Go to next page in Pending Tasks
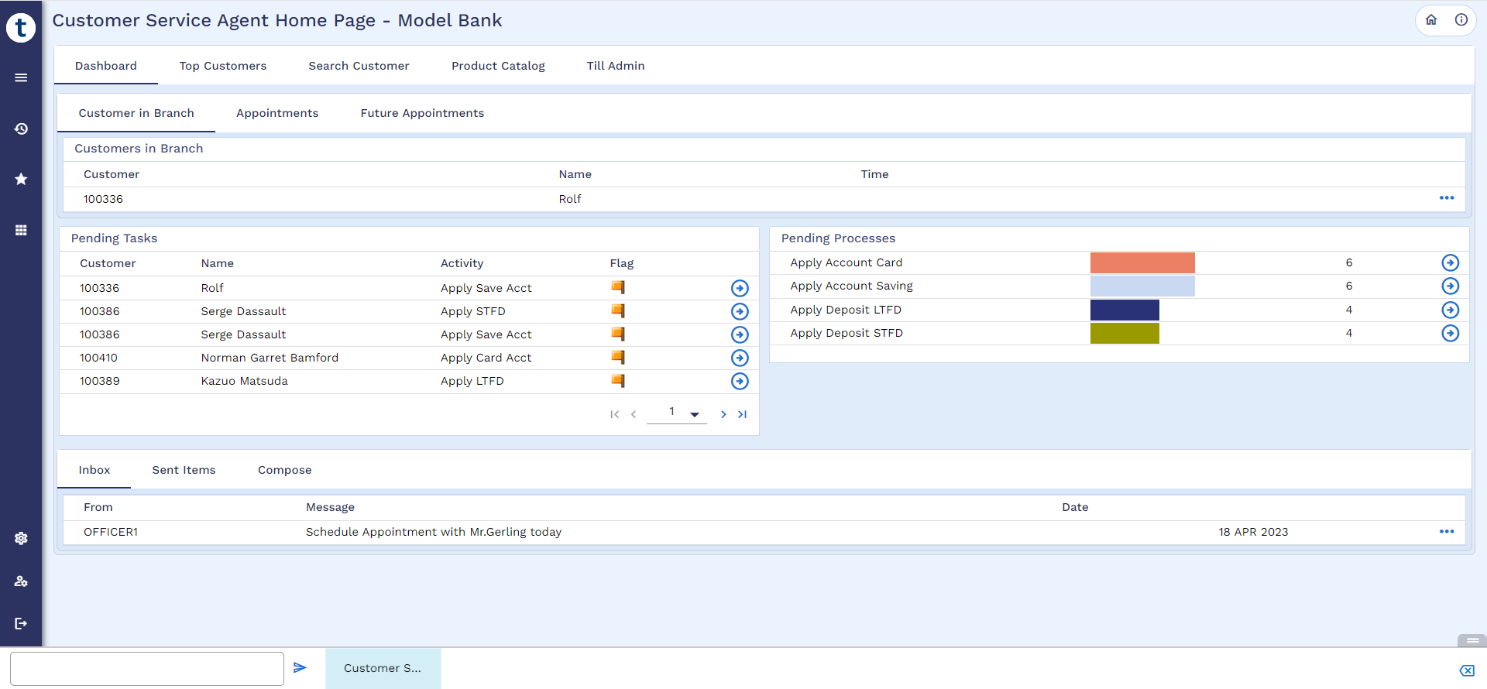 pyautogui.click(x=723, y=414)
